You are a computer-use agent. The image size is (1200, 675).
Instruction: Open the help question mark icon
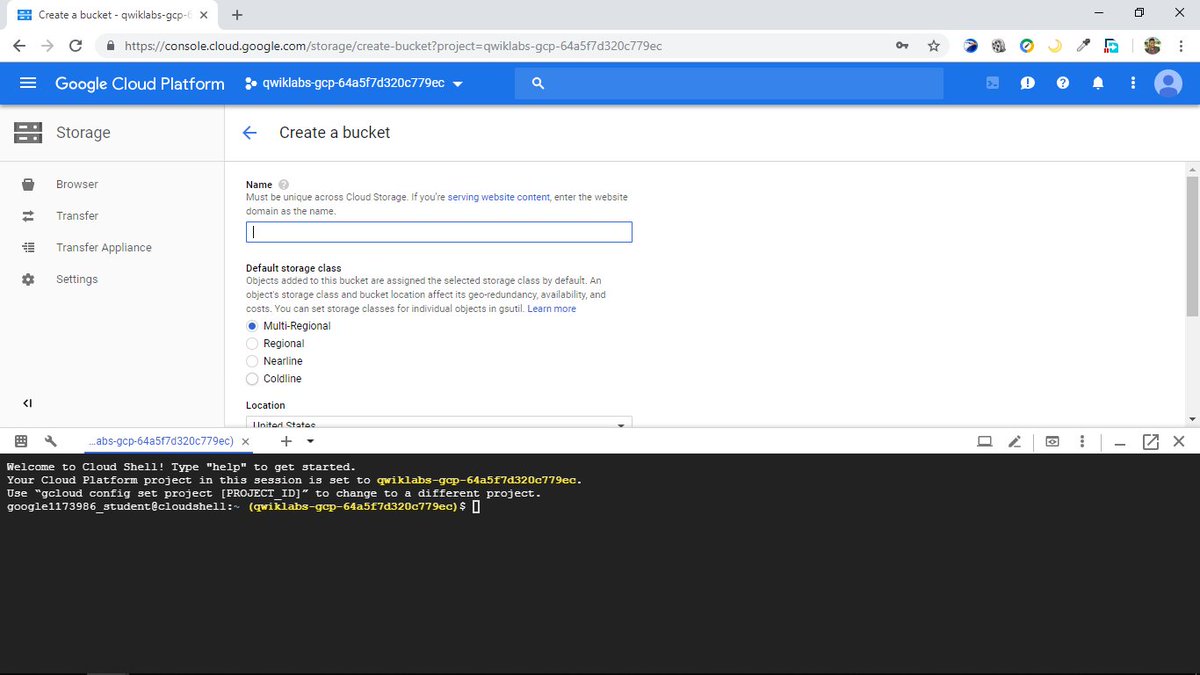[1063, 83]
